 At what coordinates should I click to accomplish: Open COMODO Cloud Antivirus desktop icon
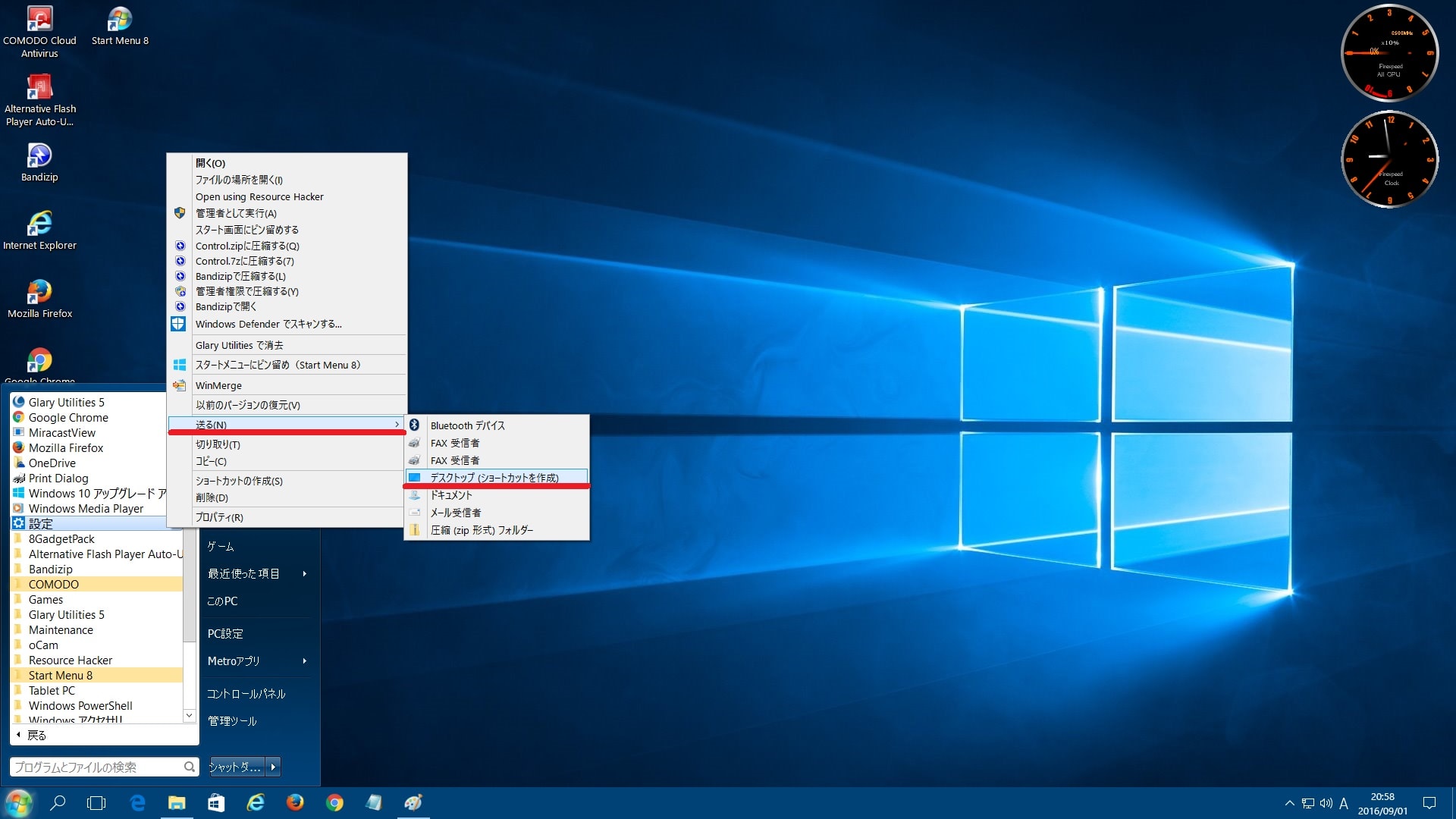39,32
